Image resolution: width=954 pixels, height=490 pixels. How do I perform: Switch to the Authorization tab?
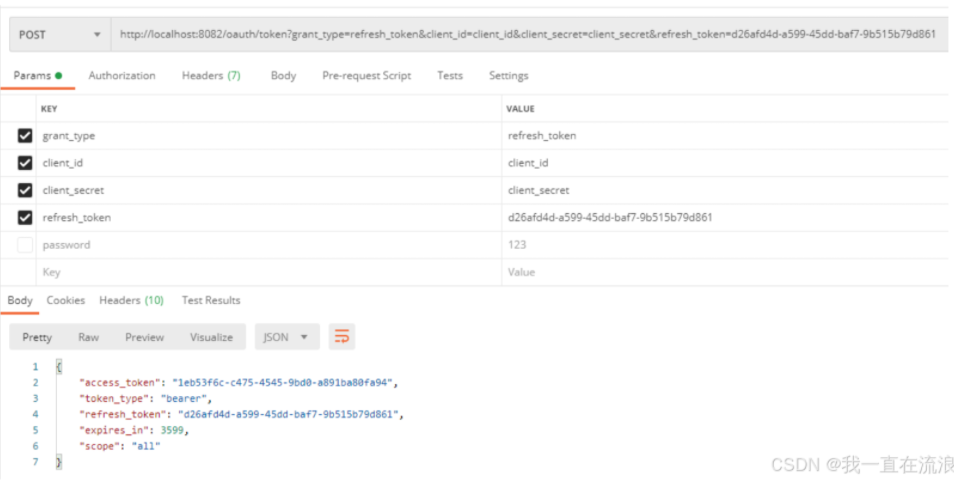pos(122,75)
